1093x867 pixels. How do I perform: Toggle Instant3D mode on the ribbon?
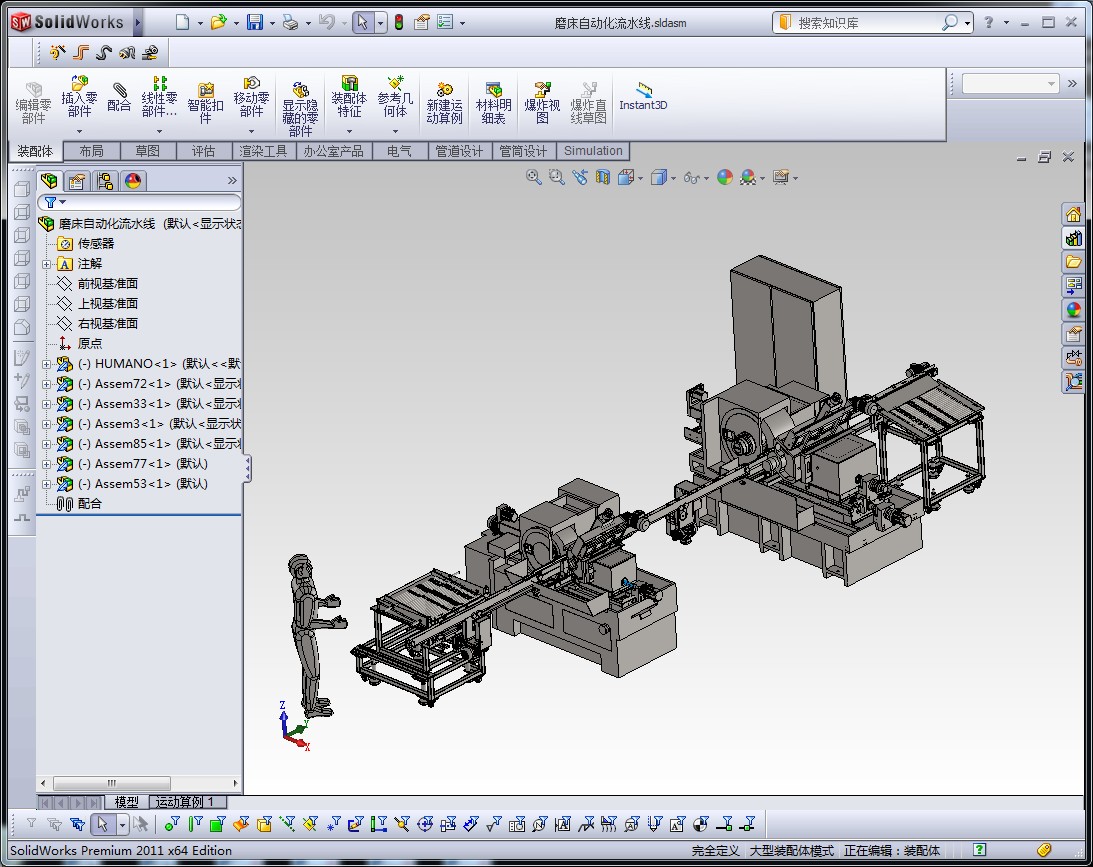click(643, 97)
